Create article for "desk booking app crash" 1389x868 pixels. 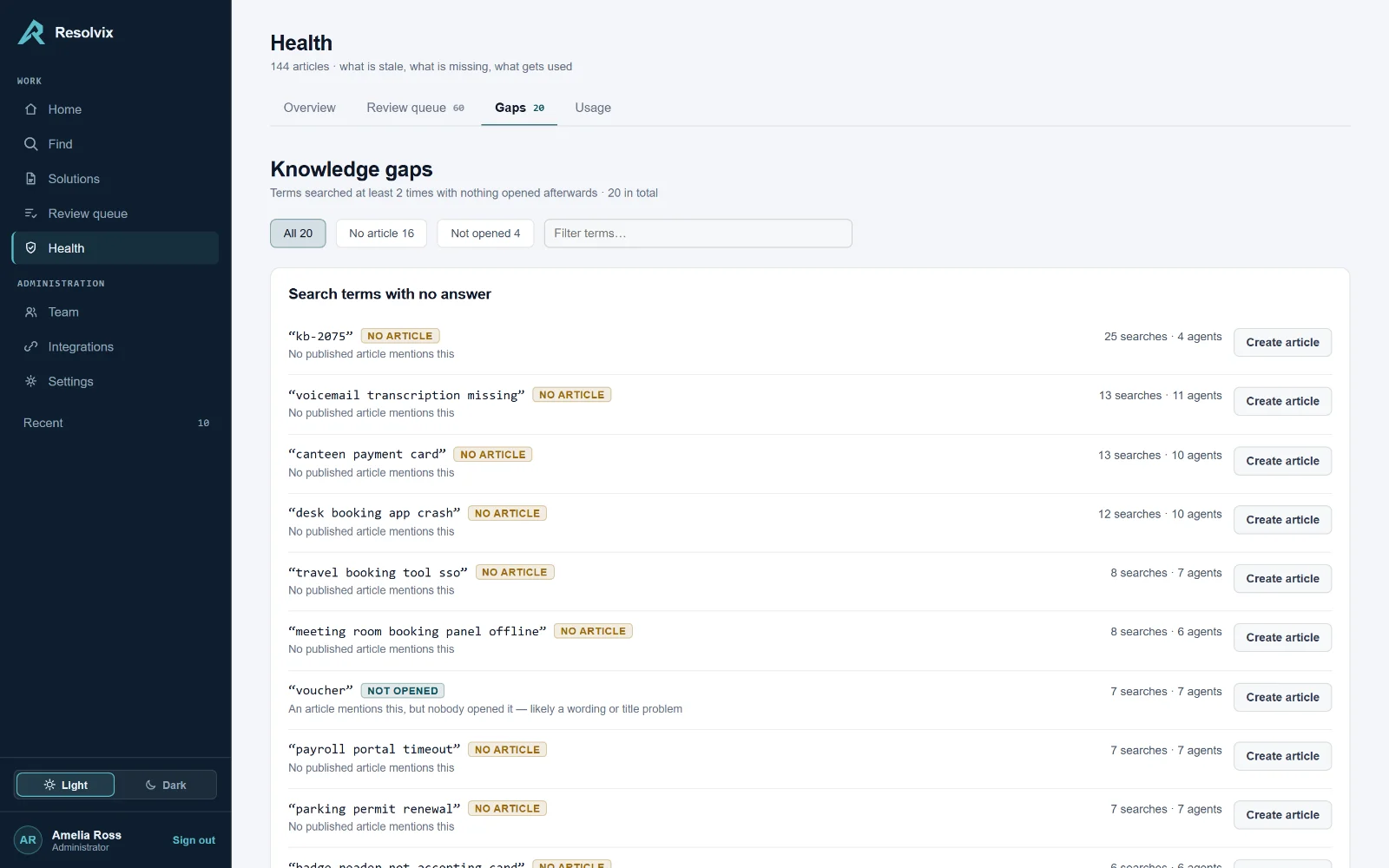(1282, 520)
